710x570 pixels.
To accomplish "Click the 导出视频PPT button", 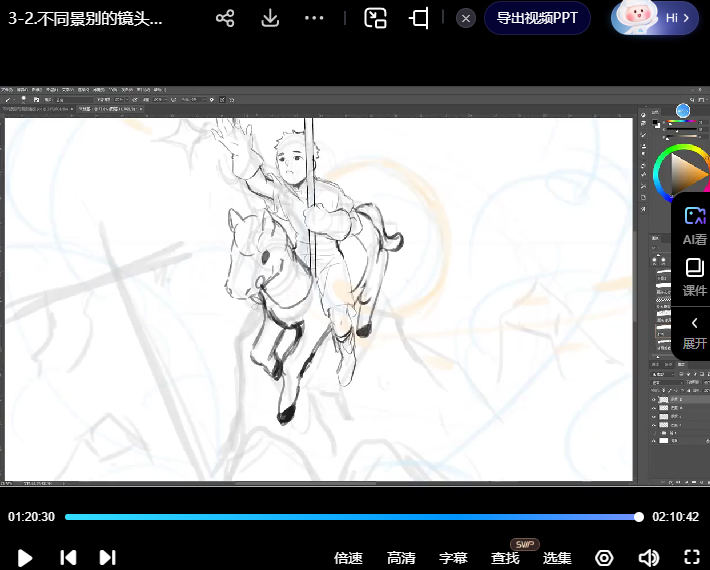I will (x=537, y=18).
